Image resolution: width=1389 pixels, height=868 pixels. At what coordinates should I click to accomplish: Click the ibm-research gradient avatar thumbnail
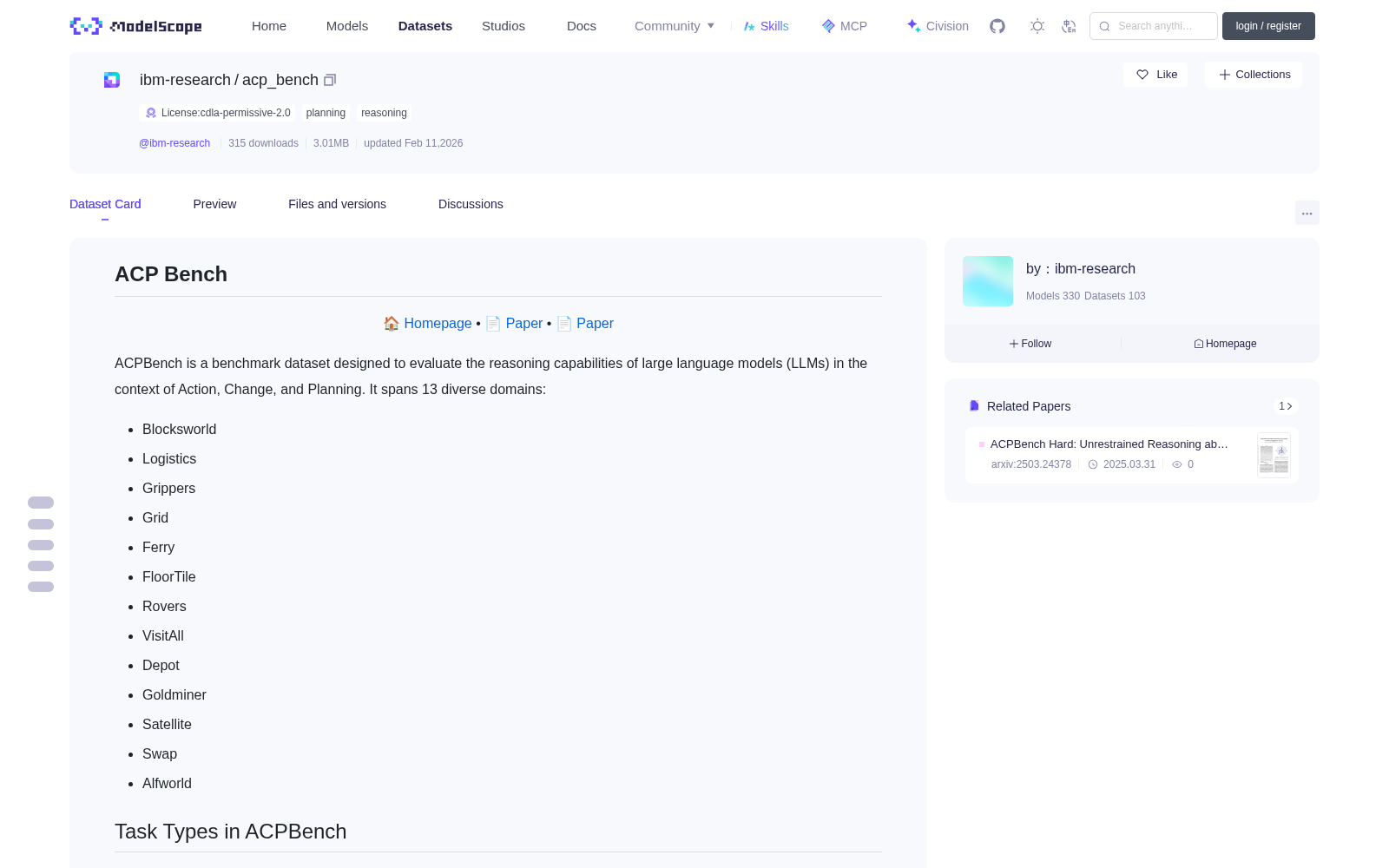[x=988, y=281]
